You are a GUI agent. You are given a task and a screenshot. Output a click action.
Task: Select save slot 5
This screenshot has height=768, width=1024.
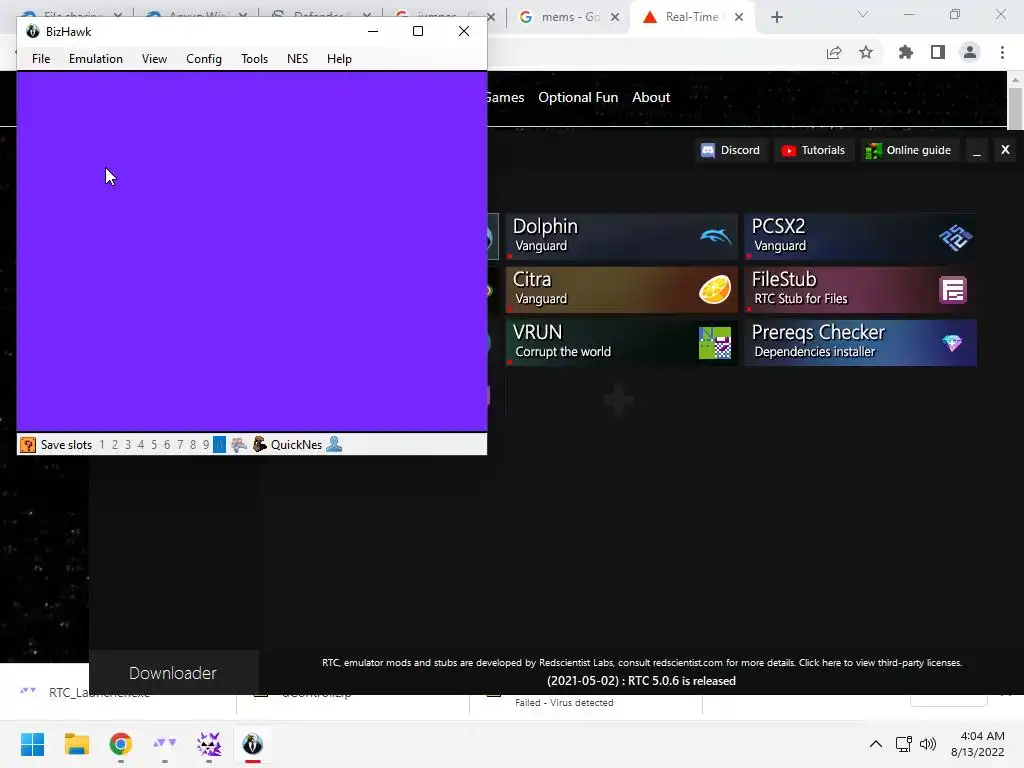tap(154, 445)
